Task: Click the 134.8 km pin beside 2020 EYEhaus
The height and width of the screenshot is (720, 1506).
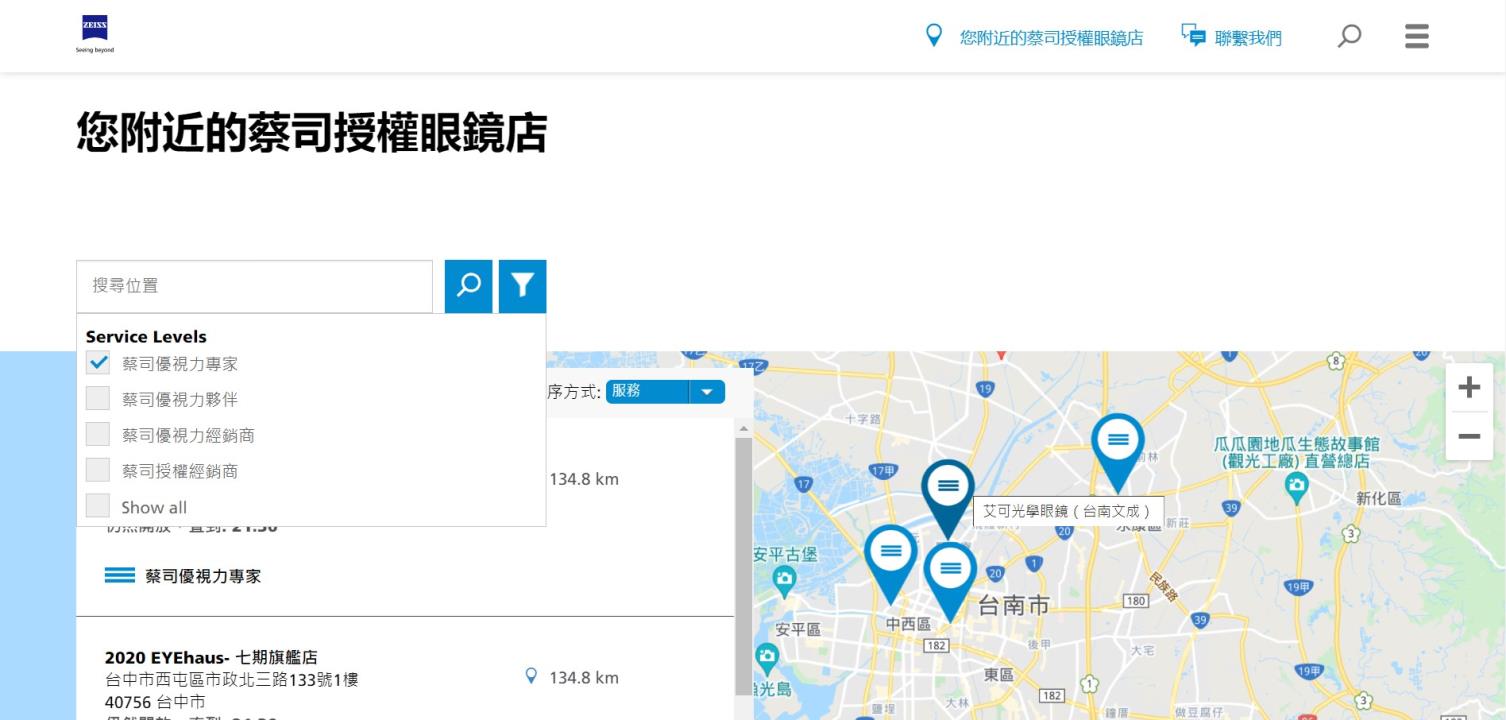Action: [531, 677]
